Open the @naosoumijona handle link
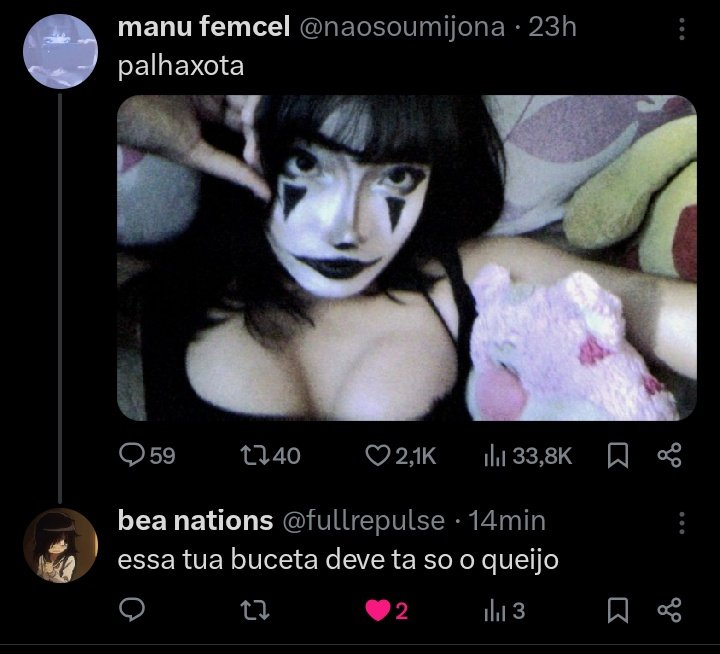The width and height of the screenshot is (720, 654). 402,27
